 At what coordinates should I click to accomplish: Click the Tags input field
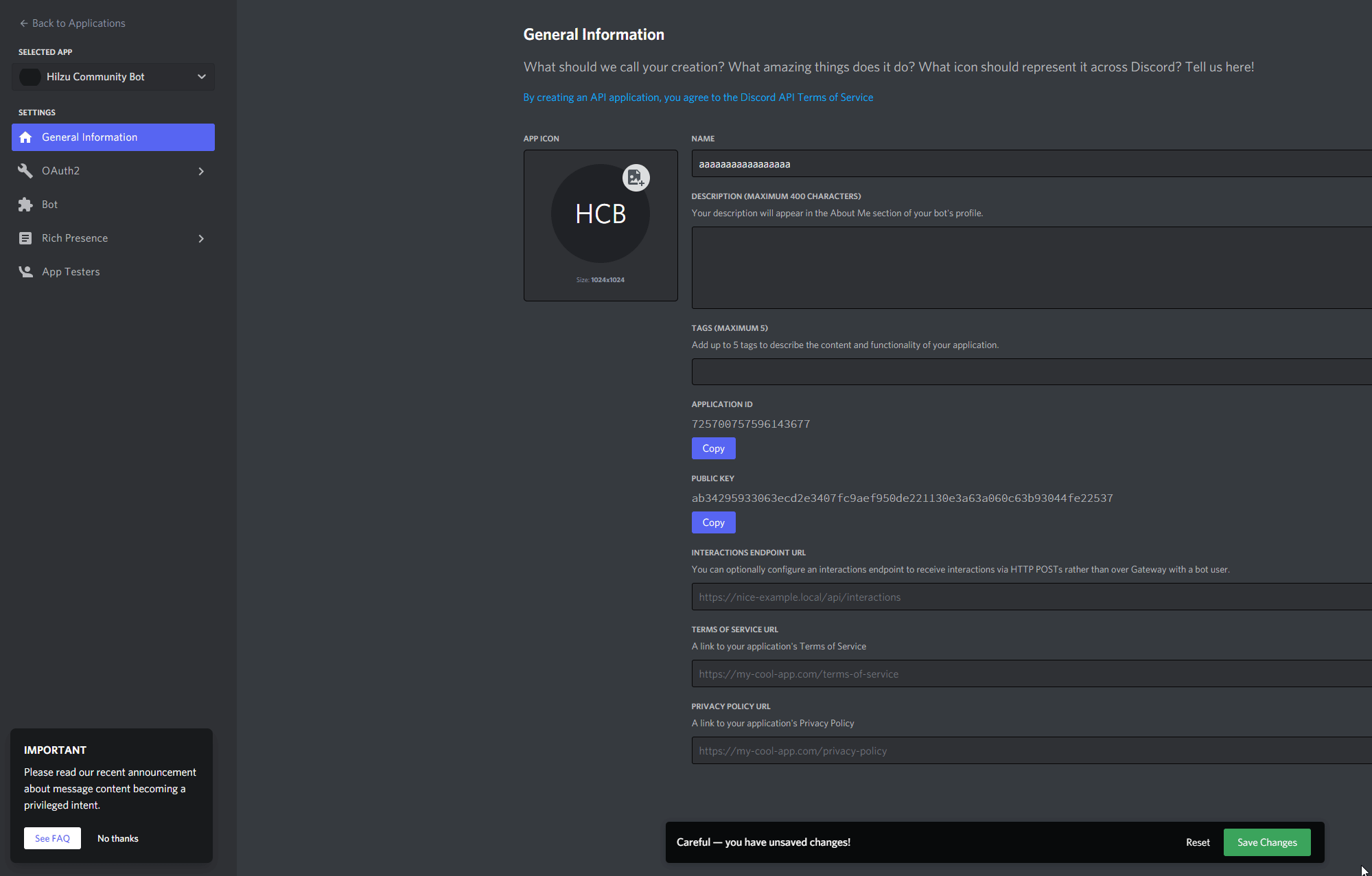point(961,371)
